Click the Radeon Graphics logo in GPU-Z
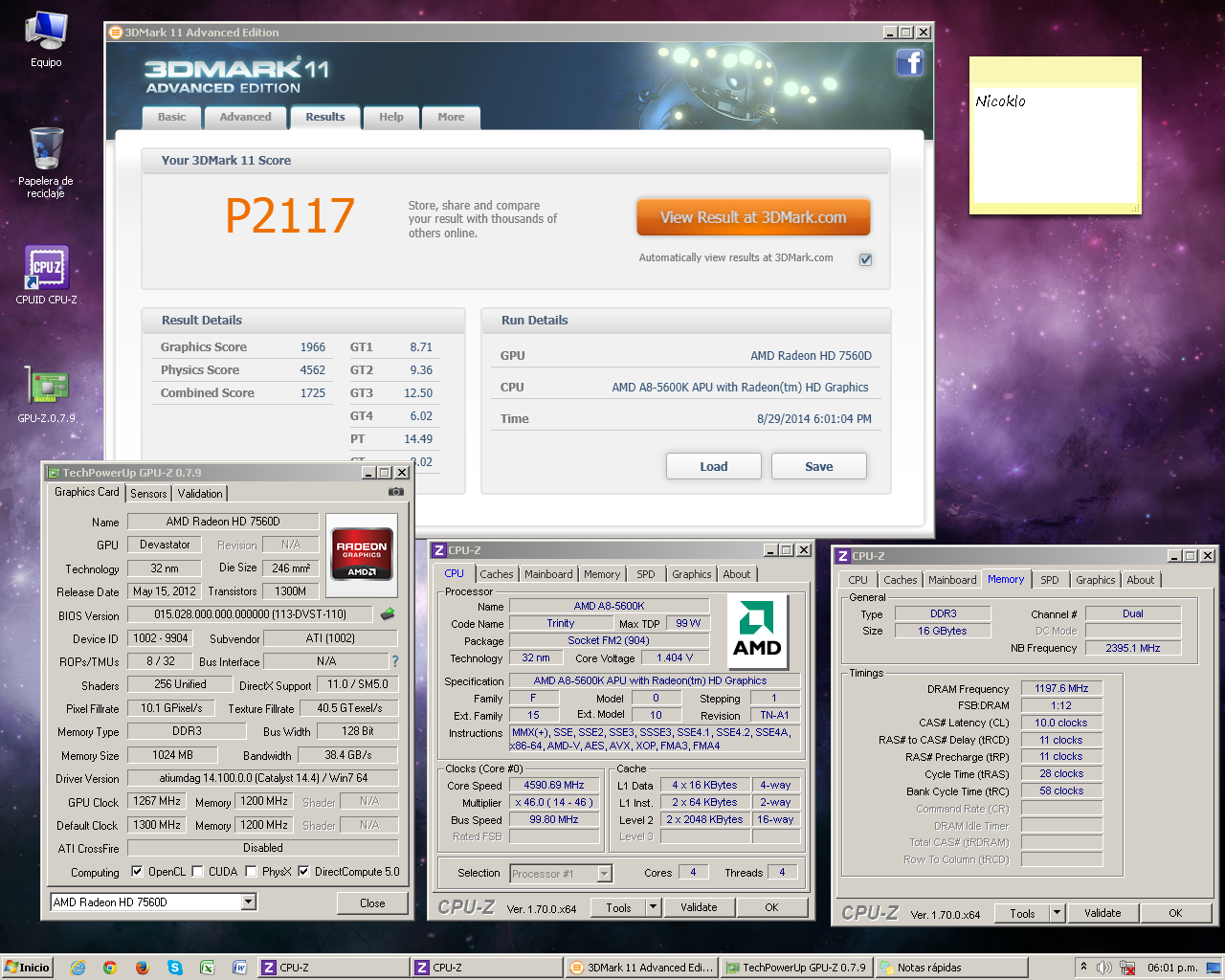The height and width of the screenshot is (980, 1225). tap(362, 553)
